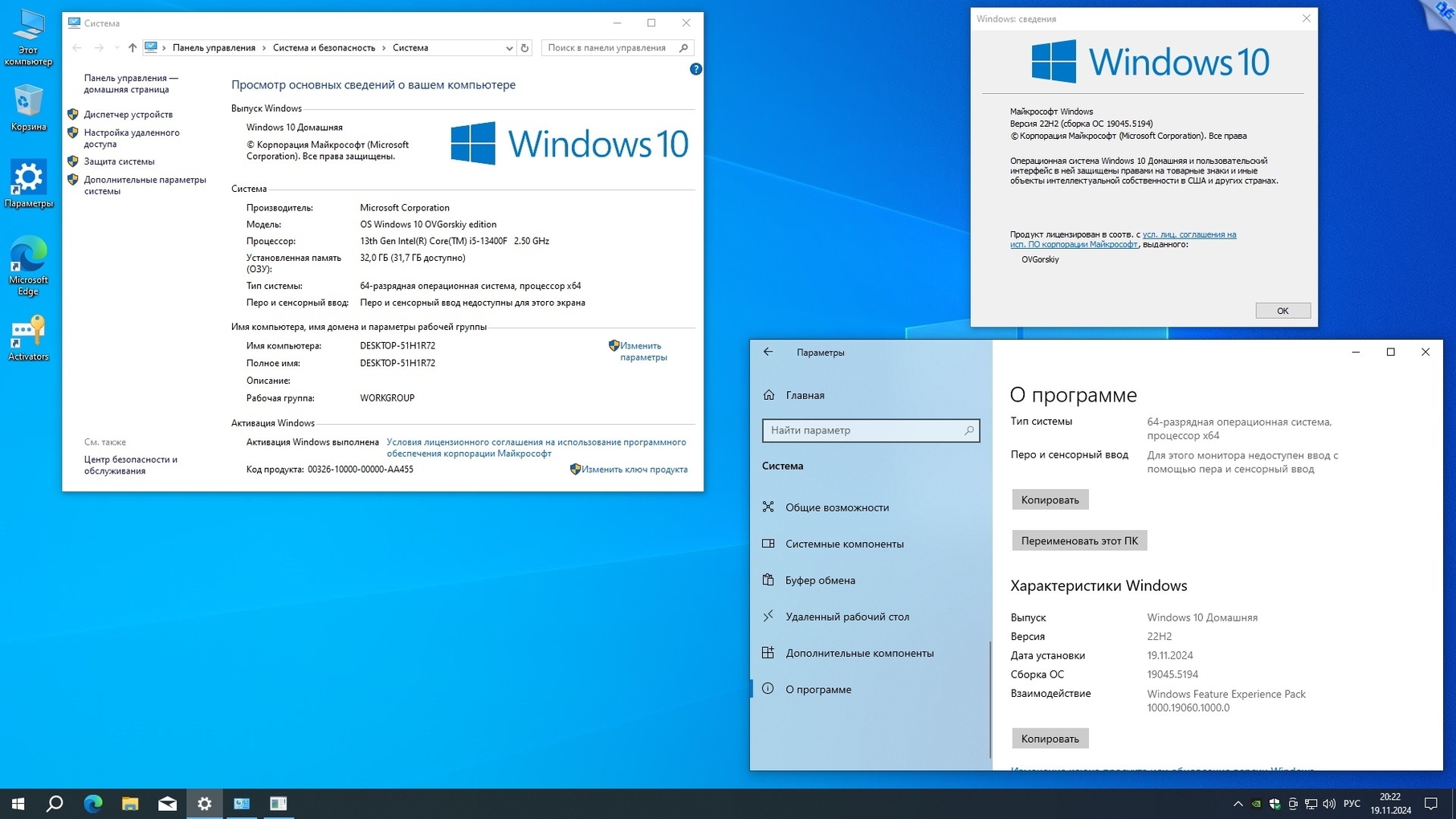1456x819 pixels.
Task: Open Параметры desktop shortcut
Action: (x=28, y=185)
